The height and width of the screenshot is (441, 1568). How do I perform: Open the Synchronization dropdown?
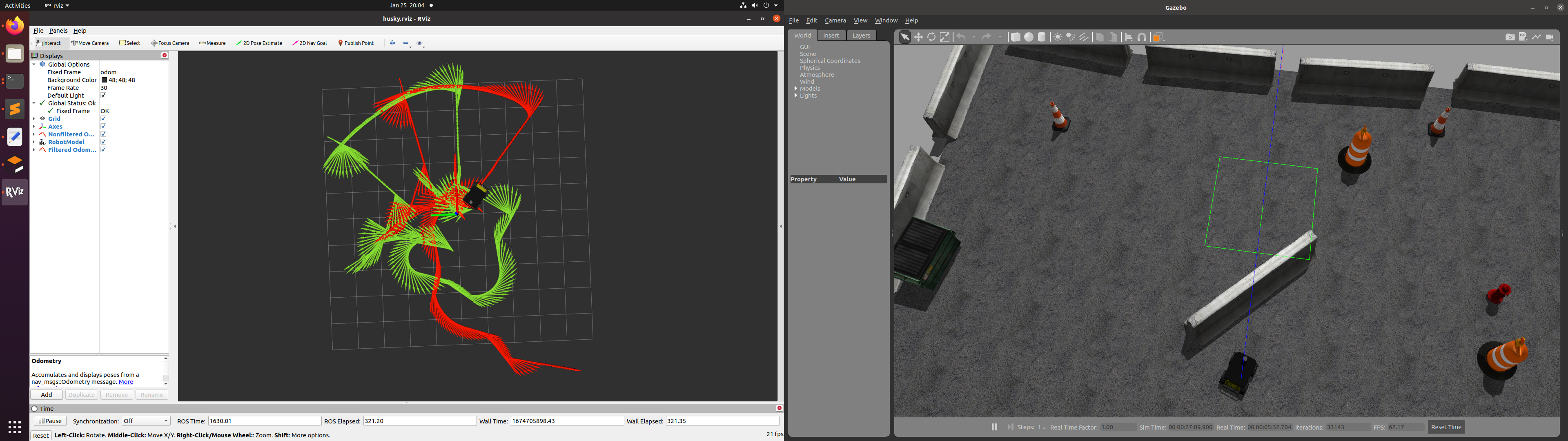pos(146,421)
